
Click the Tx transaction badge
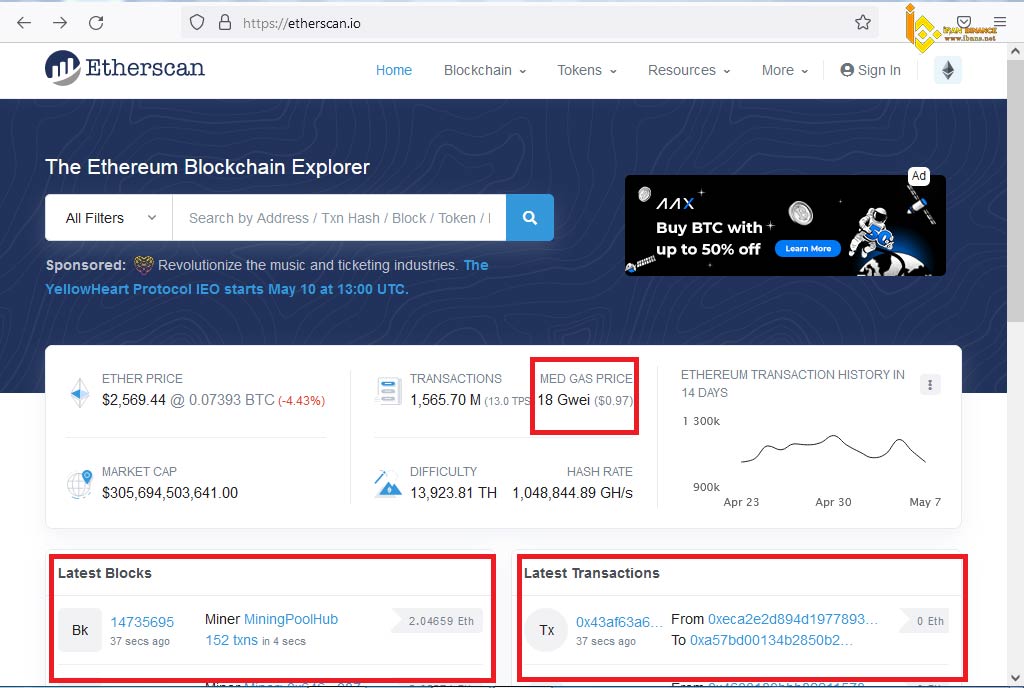pos(547,630)
